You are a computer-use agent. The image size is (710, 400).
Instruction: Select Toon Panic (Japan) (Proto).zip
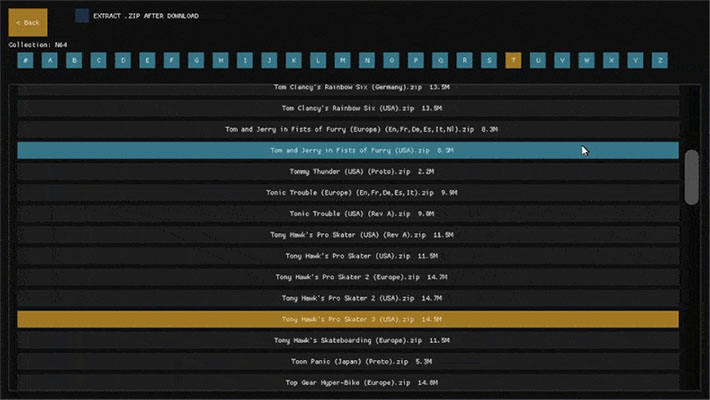coord(348,361)
